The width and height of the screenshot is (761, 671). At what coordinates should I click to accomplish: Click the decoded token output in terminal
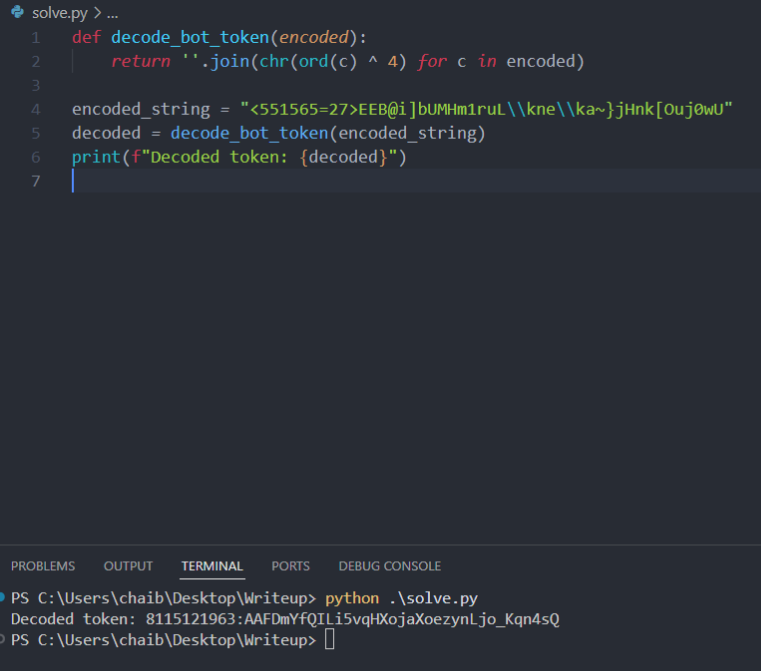352,620
